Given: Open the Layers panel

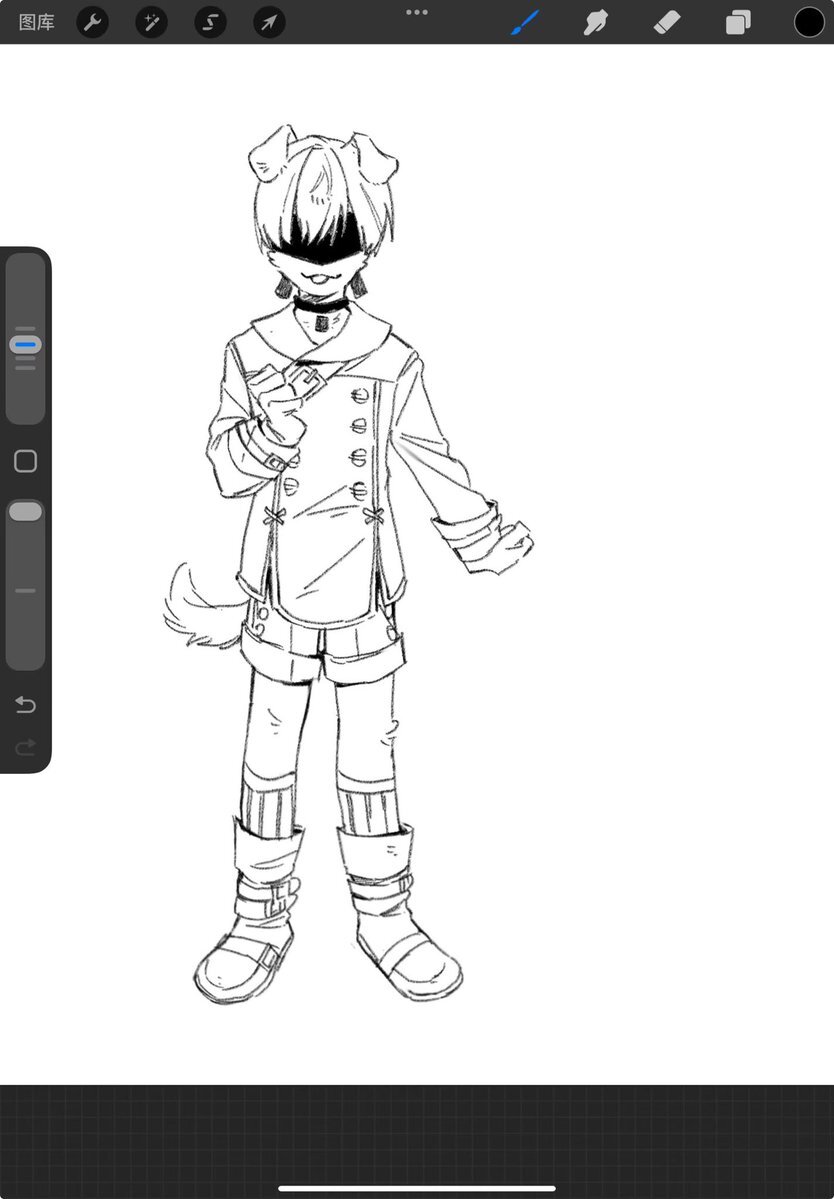Looking at the screenshot, I should point(738,22).
